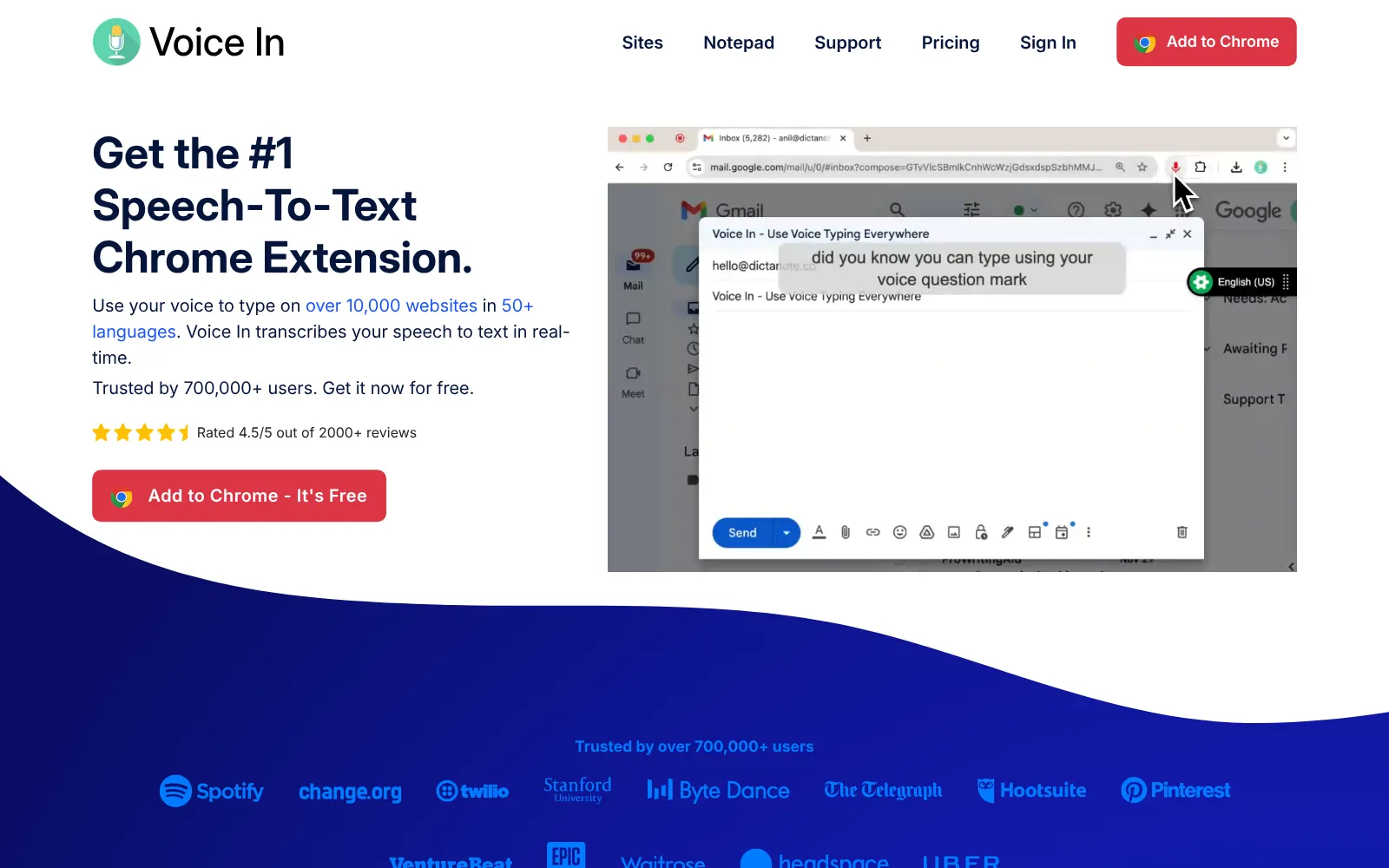Click the extensions puzzle icon in demo browser

pyautogui.click(x=1201, y=167)
